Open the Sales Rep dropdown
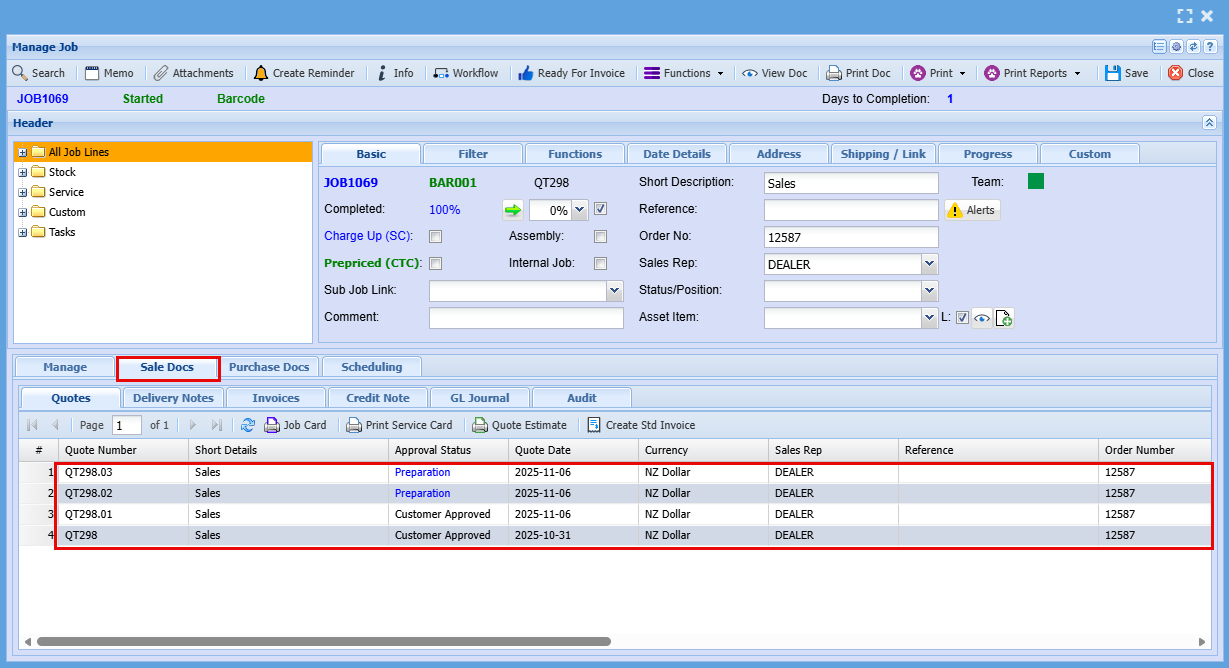The image size is (1229, 668). click(930, 264)
